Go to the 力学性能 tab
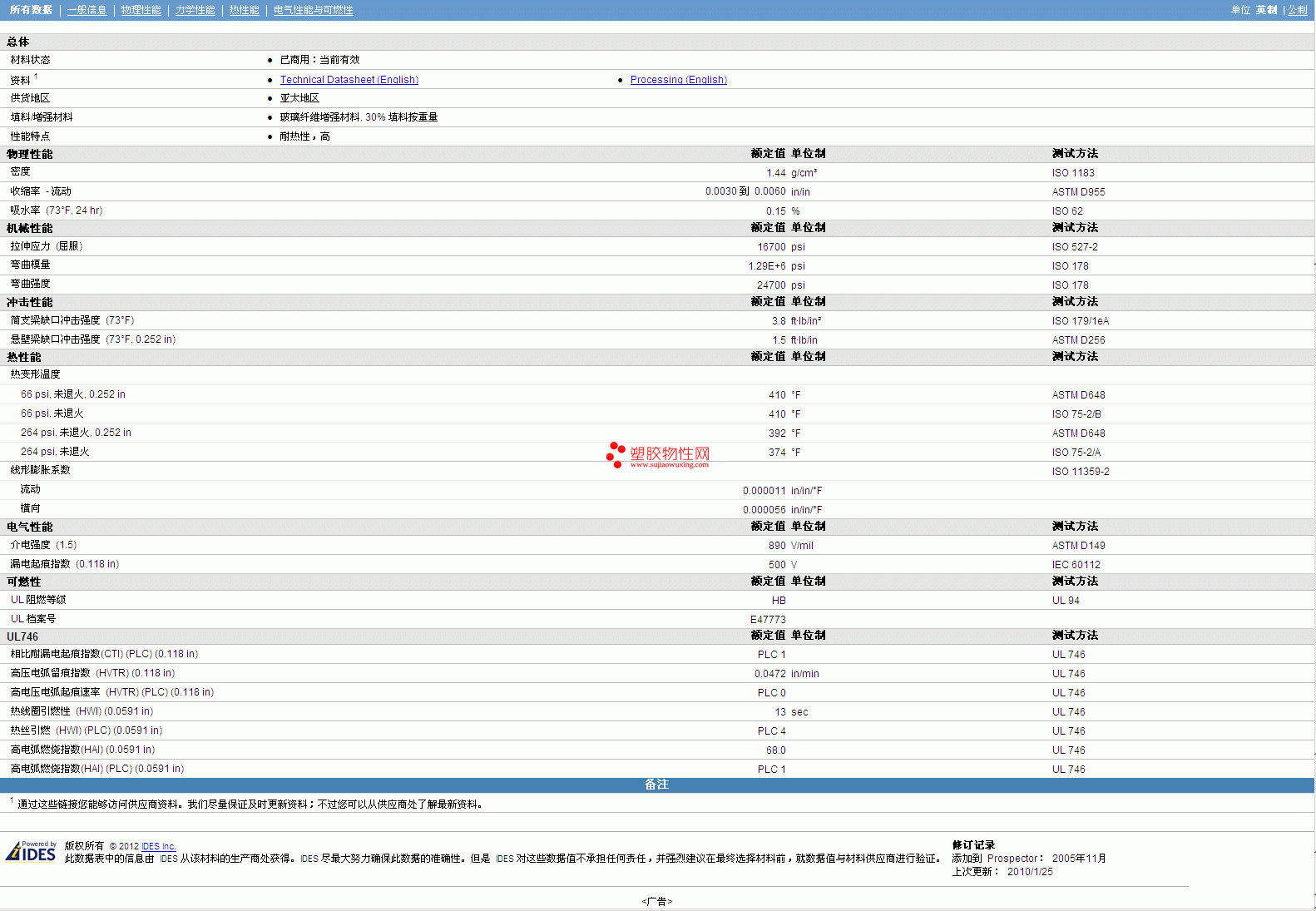Image resolution: width=1316 pixels, height=911 pixels. pyautogui.click(x=195, y=10)
